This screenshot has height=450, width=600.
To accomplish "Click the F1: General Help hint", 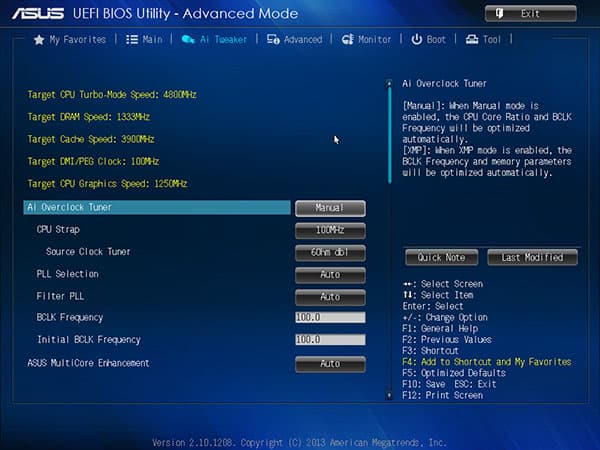I will (440, 329).
